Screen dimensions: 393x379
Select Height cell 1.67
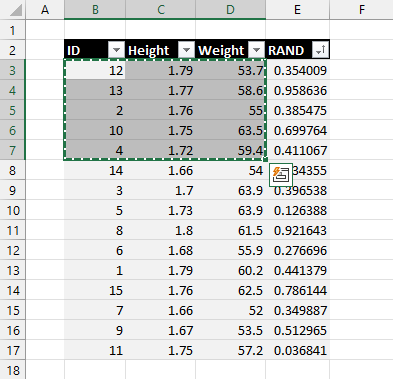pos(161,330)
